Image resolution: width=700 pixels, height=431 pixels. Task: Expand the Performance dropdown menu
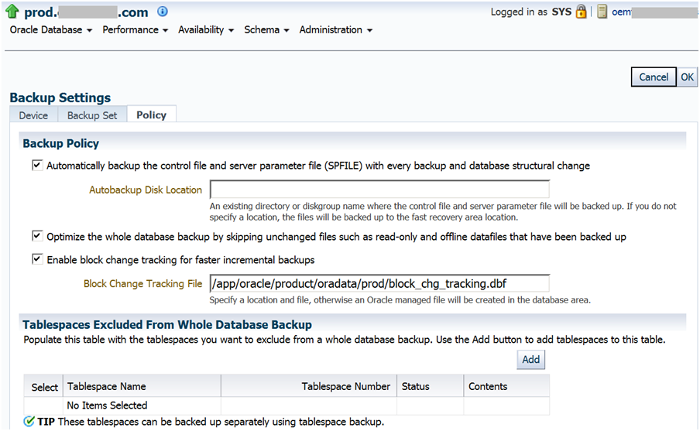coord(135,30)
